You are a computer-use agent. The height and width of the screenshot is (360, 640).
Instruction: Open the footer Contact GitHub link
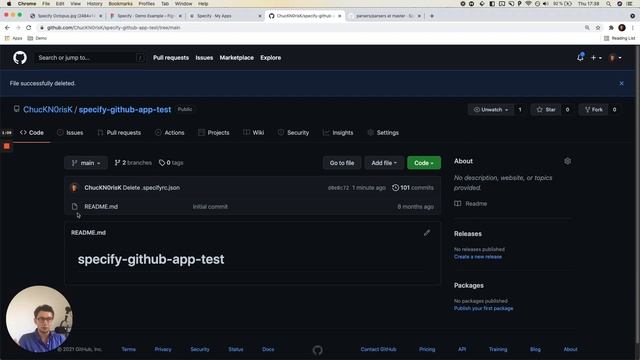coord(378,349)
